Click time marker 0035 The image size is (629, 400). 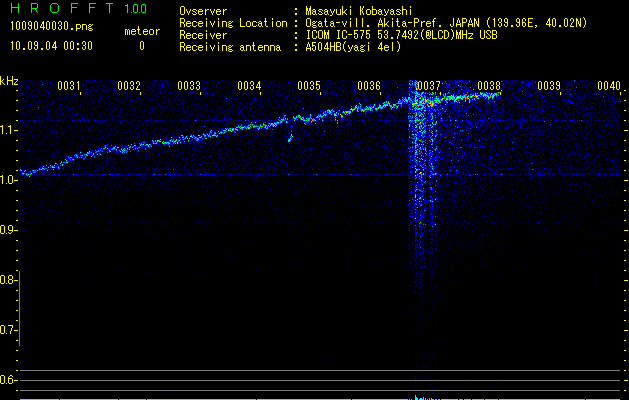[309, 85]
